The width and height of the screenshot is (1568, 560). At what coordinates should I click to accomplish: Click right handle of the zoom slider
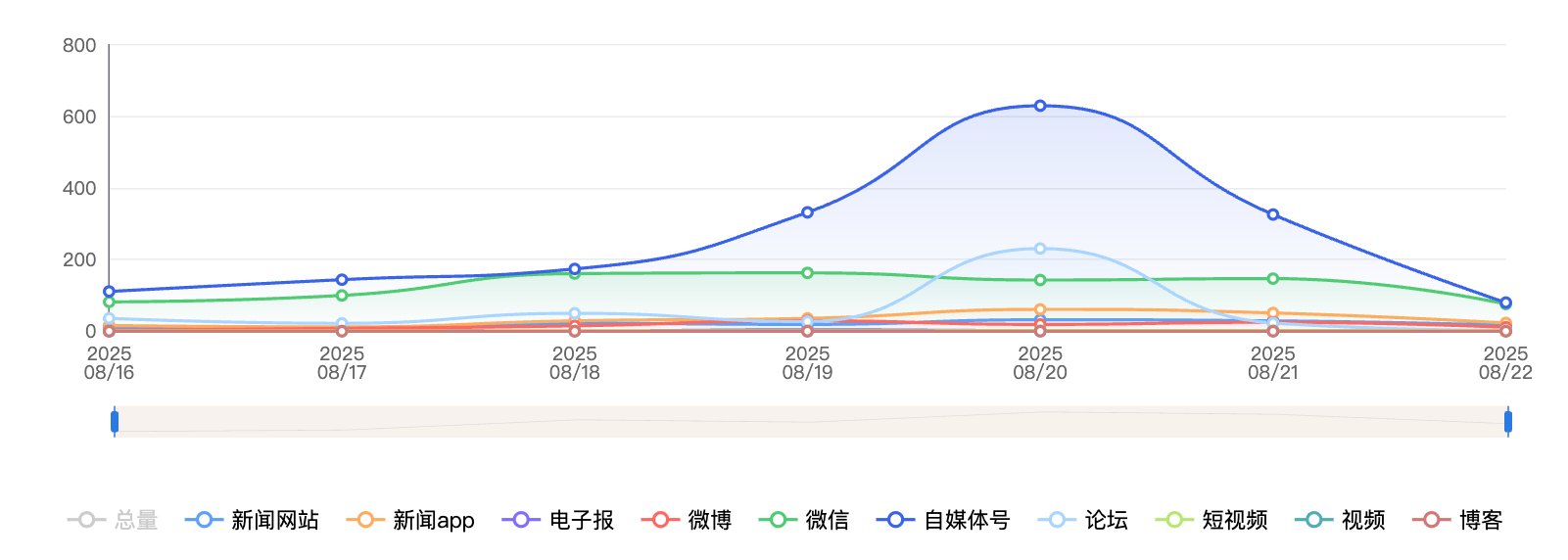coord(1507,422)
